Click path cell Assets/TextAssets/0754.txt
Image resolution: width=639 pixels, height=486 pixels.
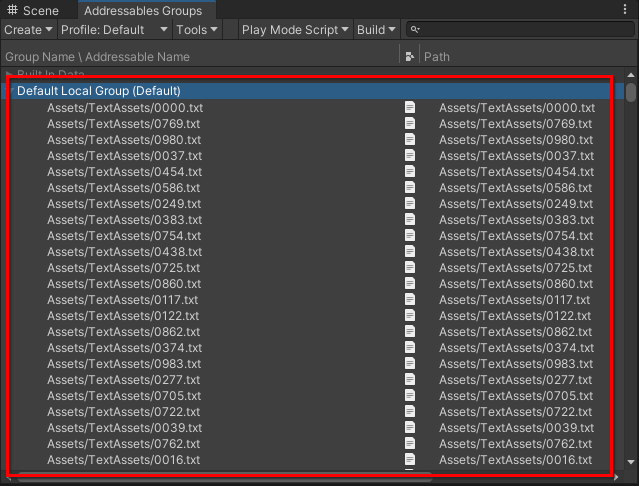[x=516, y=235]
